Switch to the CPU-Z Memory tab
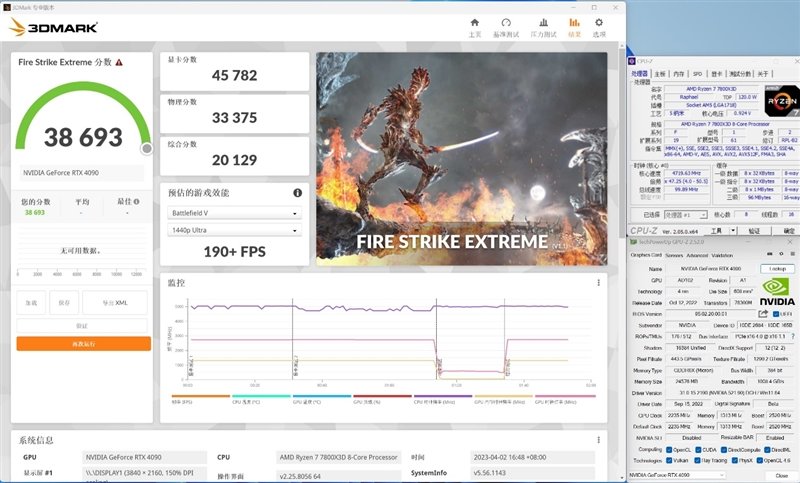 (x=678, y=74)
